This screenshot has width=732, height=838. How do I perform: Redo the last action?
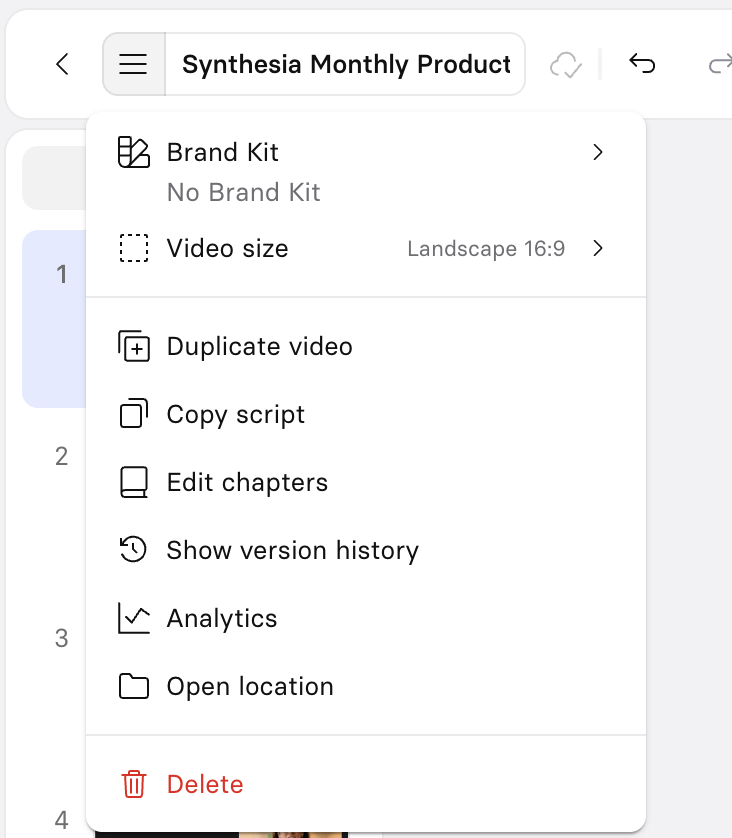720,64
